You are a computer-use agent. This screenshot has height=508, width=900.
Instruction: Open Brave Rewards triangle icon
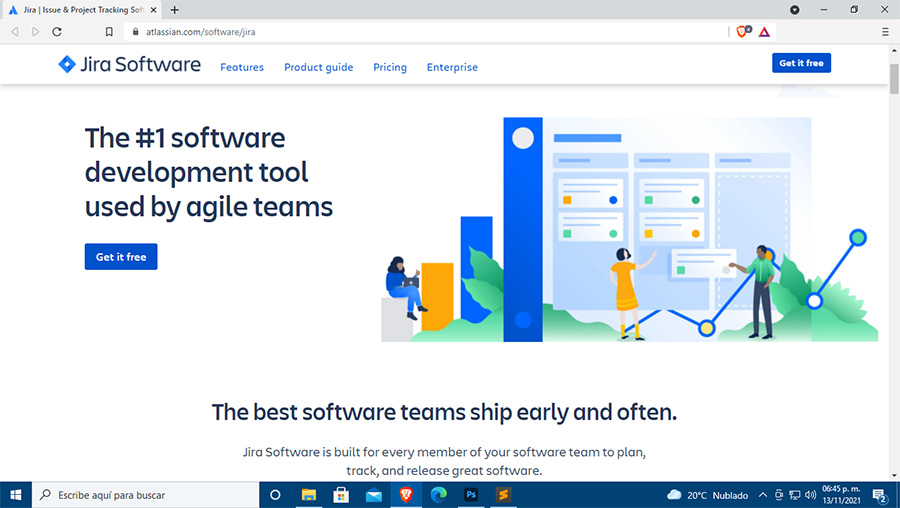pos(764,32)
